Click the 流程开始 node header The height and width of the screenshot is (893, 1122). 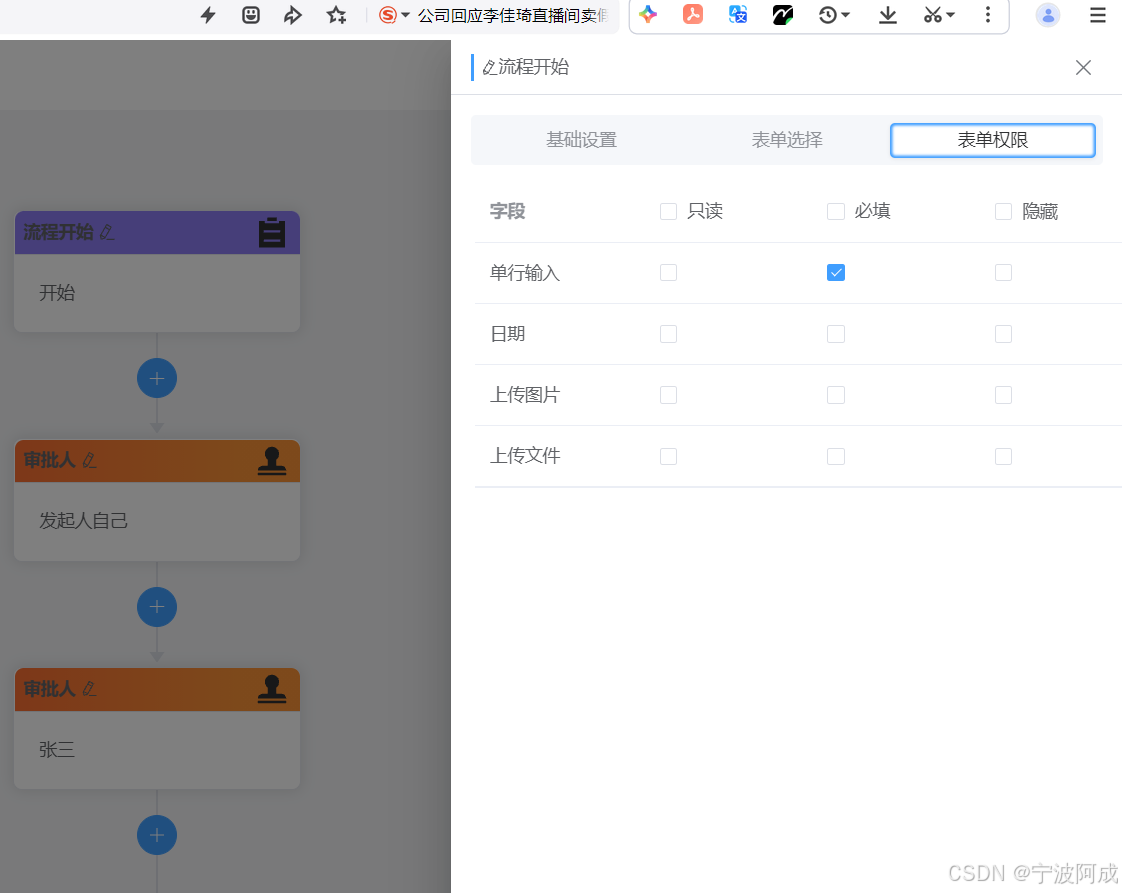pos(157,233)
